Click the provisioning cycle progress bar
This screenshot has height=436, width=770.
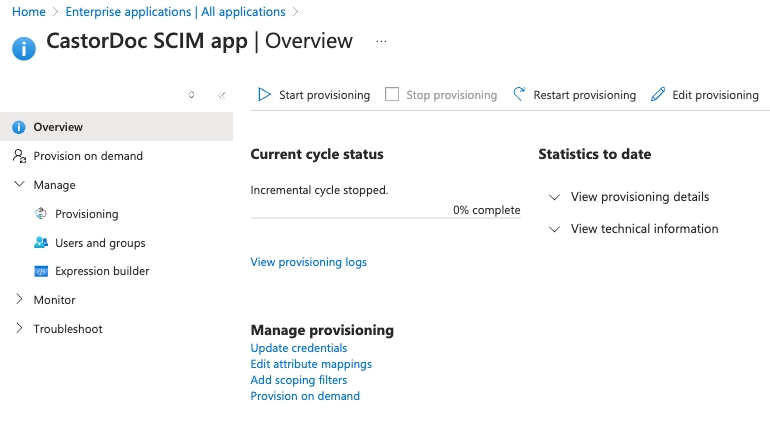[385, 217]
